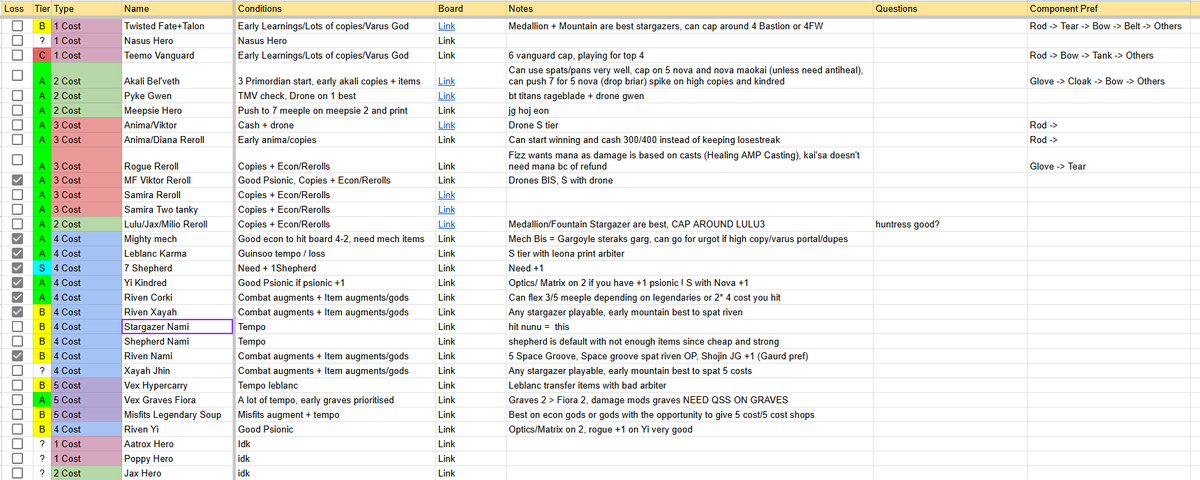Select the Anima/Diana Reroll name cell
Screen dimensions: 1200x480
tap(177, 139)
